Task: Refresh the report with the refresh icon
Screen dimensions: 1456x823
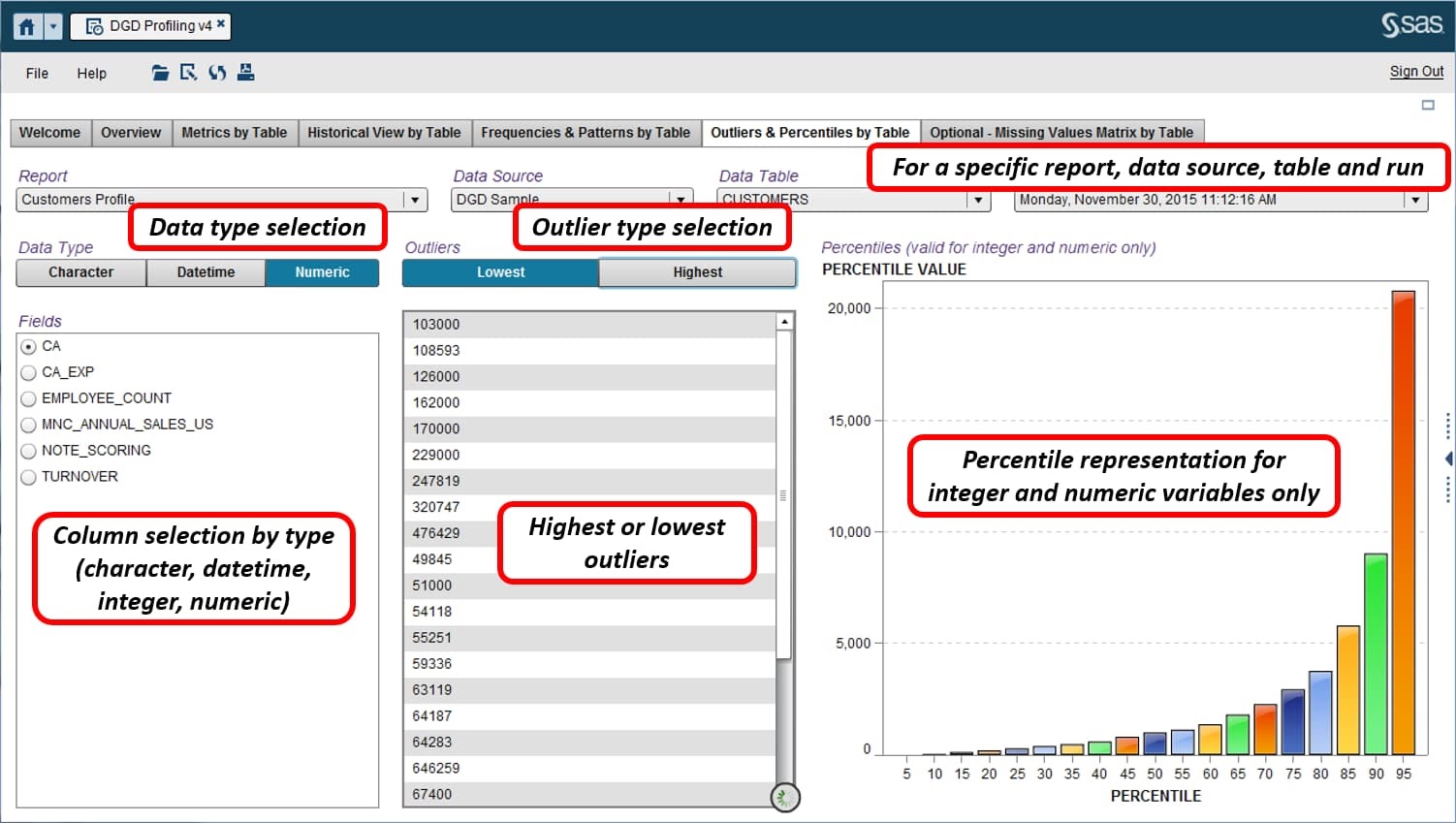Action: coord(217,72)
